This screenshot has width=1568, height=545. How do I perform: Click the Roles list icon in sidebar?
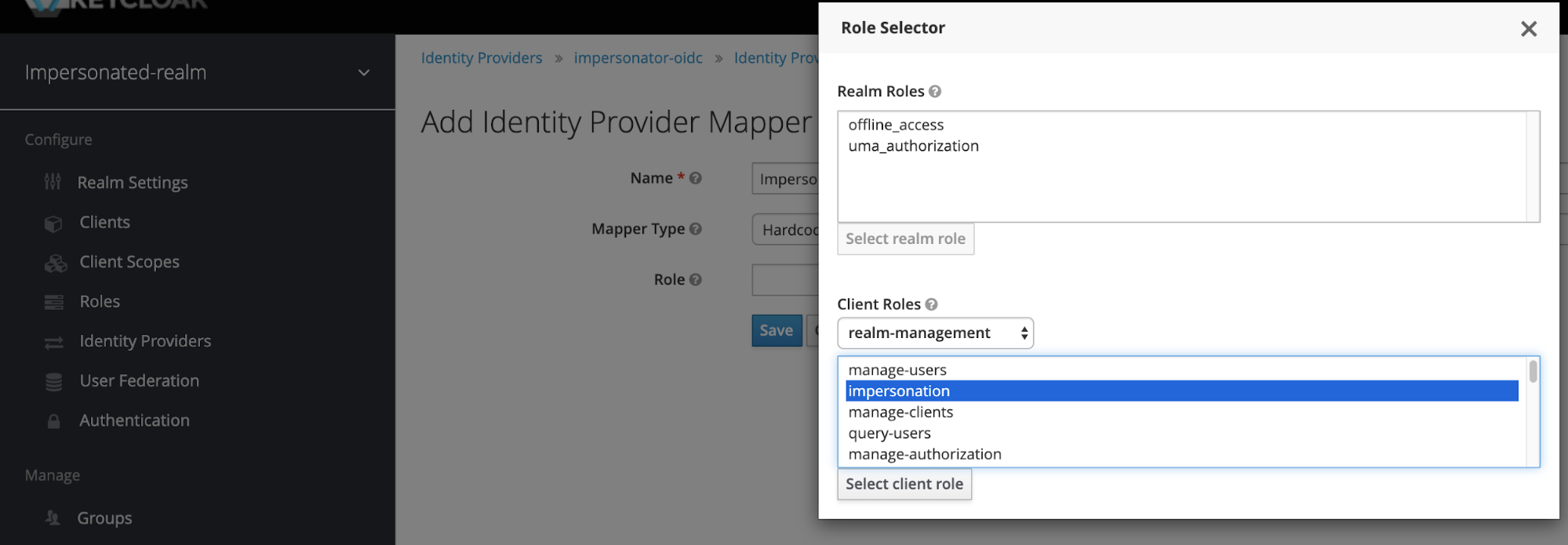54,303
